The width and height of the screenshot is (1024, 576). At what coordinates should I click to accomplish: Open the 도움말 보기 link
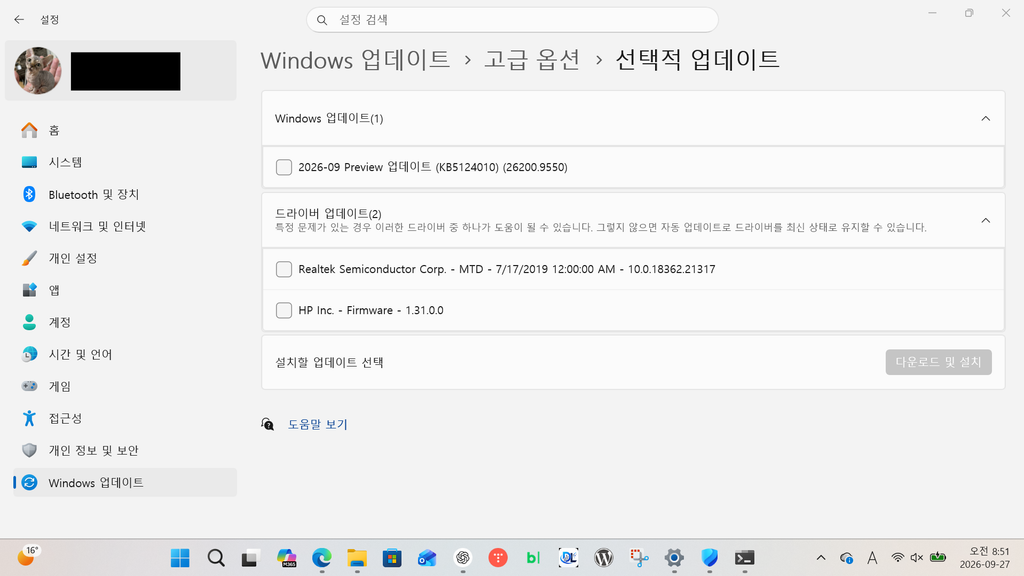317,424
